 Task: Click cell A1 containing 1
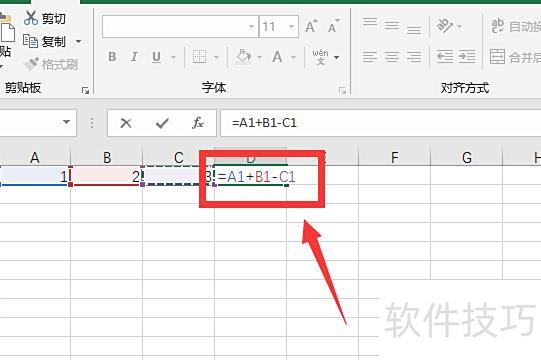(35, 176)
